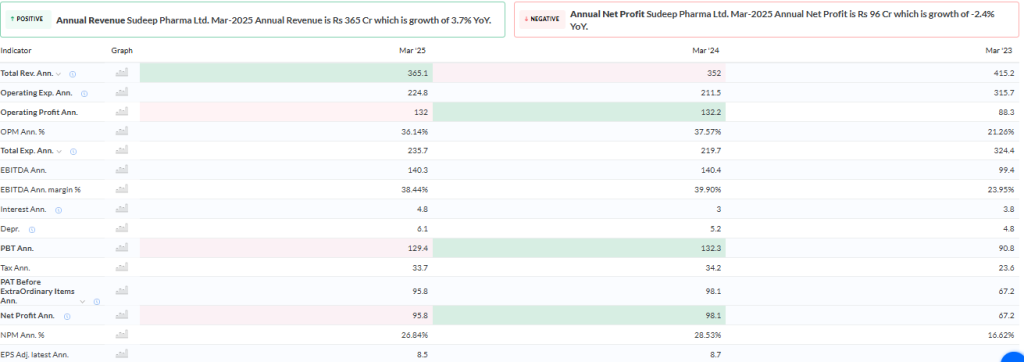Open the graph icon for Total Rev. Ann.

pos(121,73)
